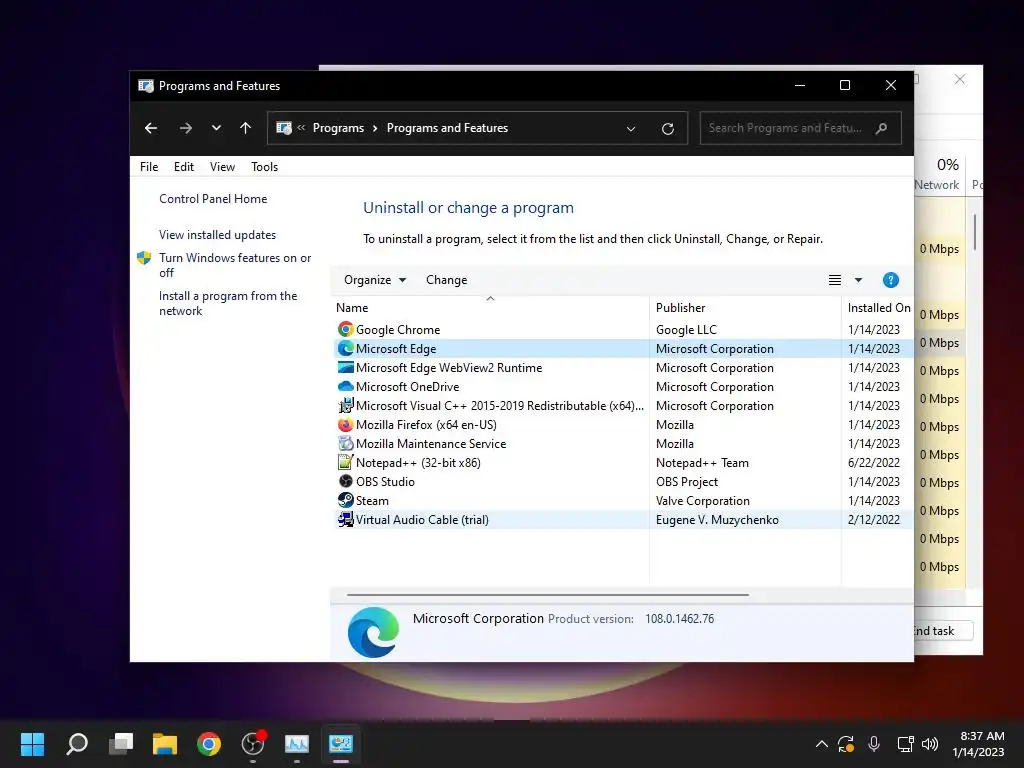
Task: Open Task View on the taskbar
Action: pyautogui.click(x=121, y=743)
